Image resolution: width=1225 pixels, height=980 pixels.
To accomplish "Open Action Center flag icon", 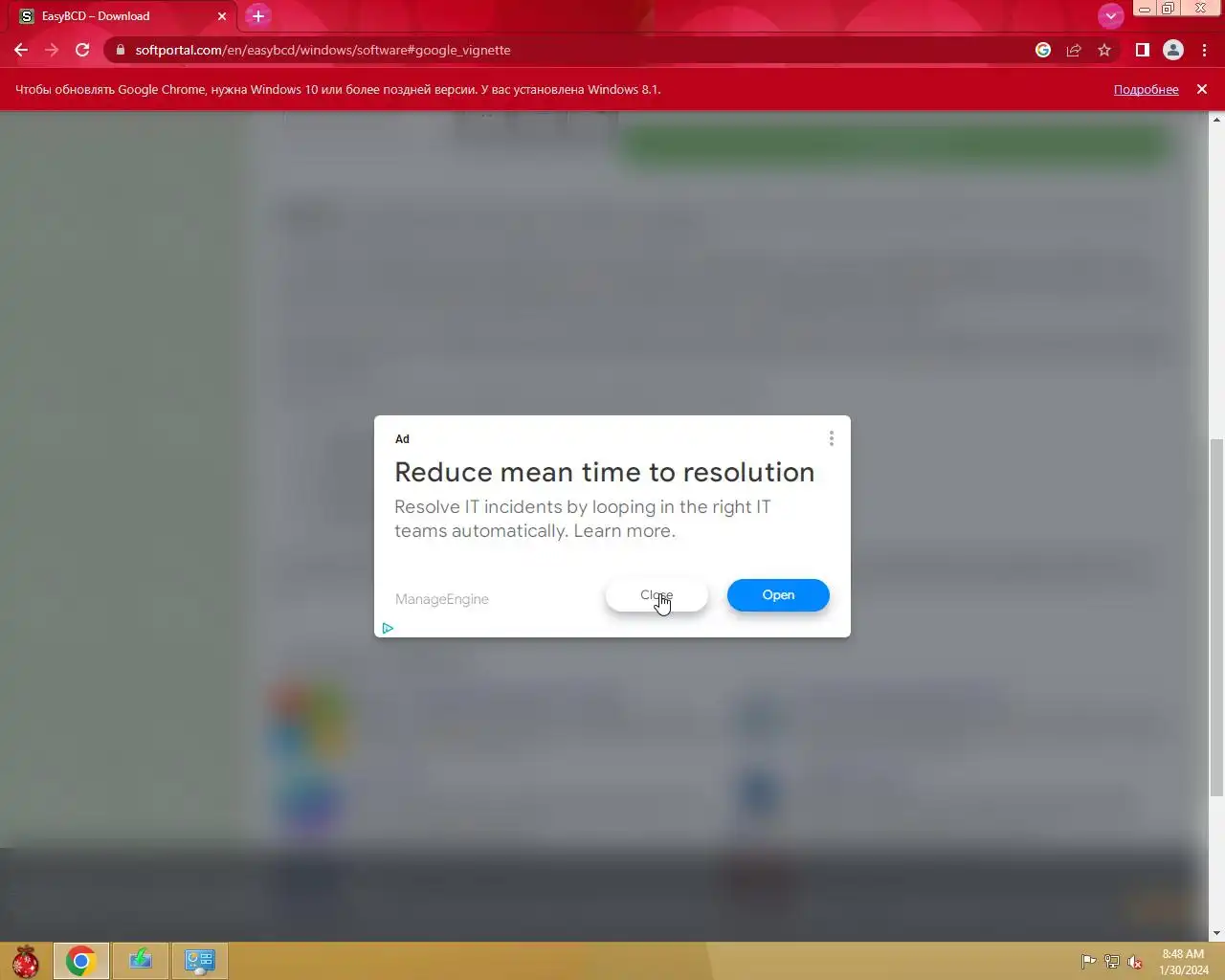I will coord(1088,962).
